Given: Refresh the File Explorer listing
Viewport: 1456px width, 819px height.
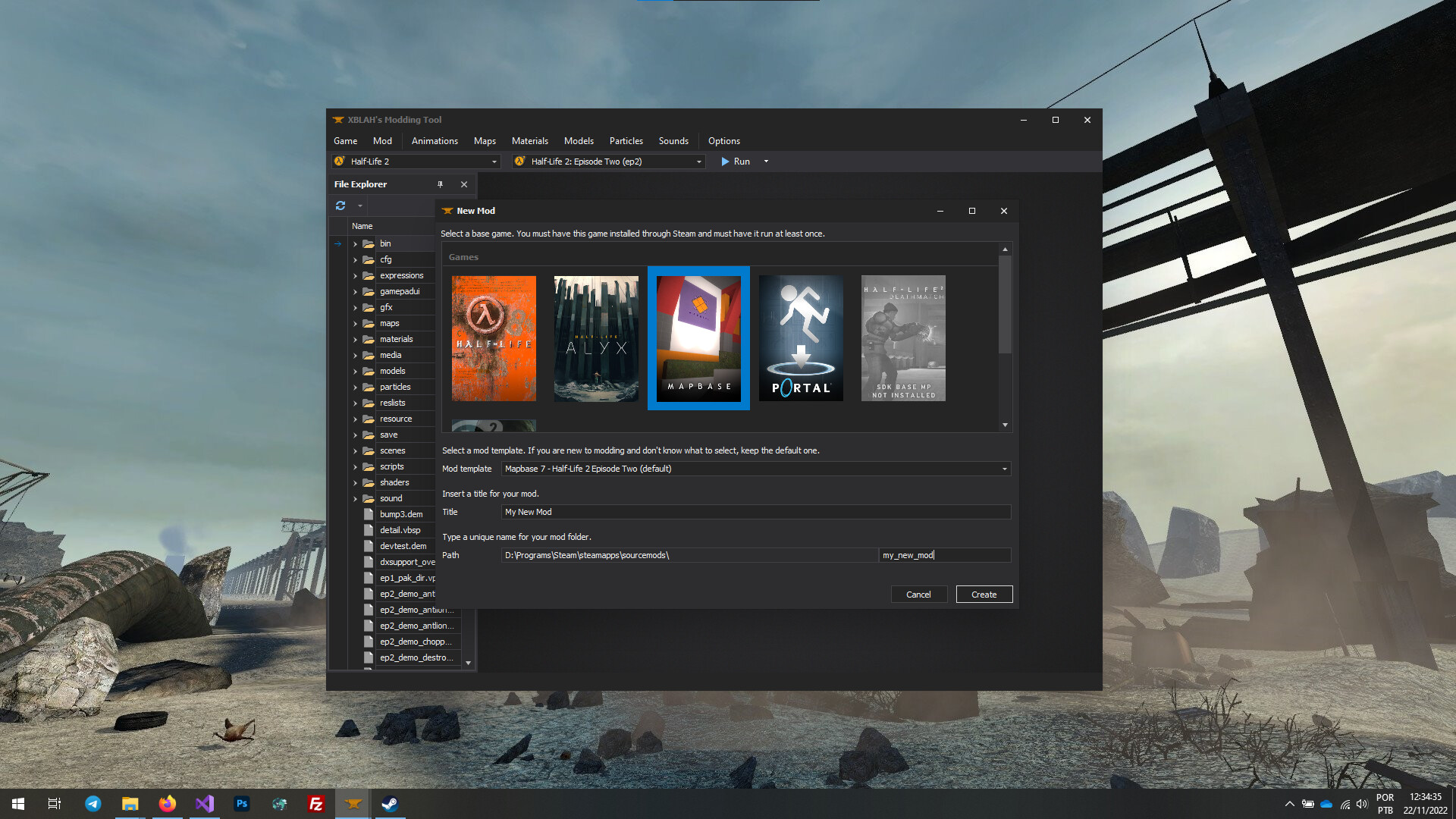Looking at the screenshot, I should (x=340, y=205).
